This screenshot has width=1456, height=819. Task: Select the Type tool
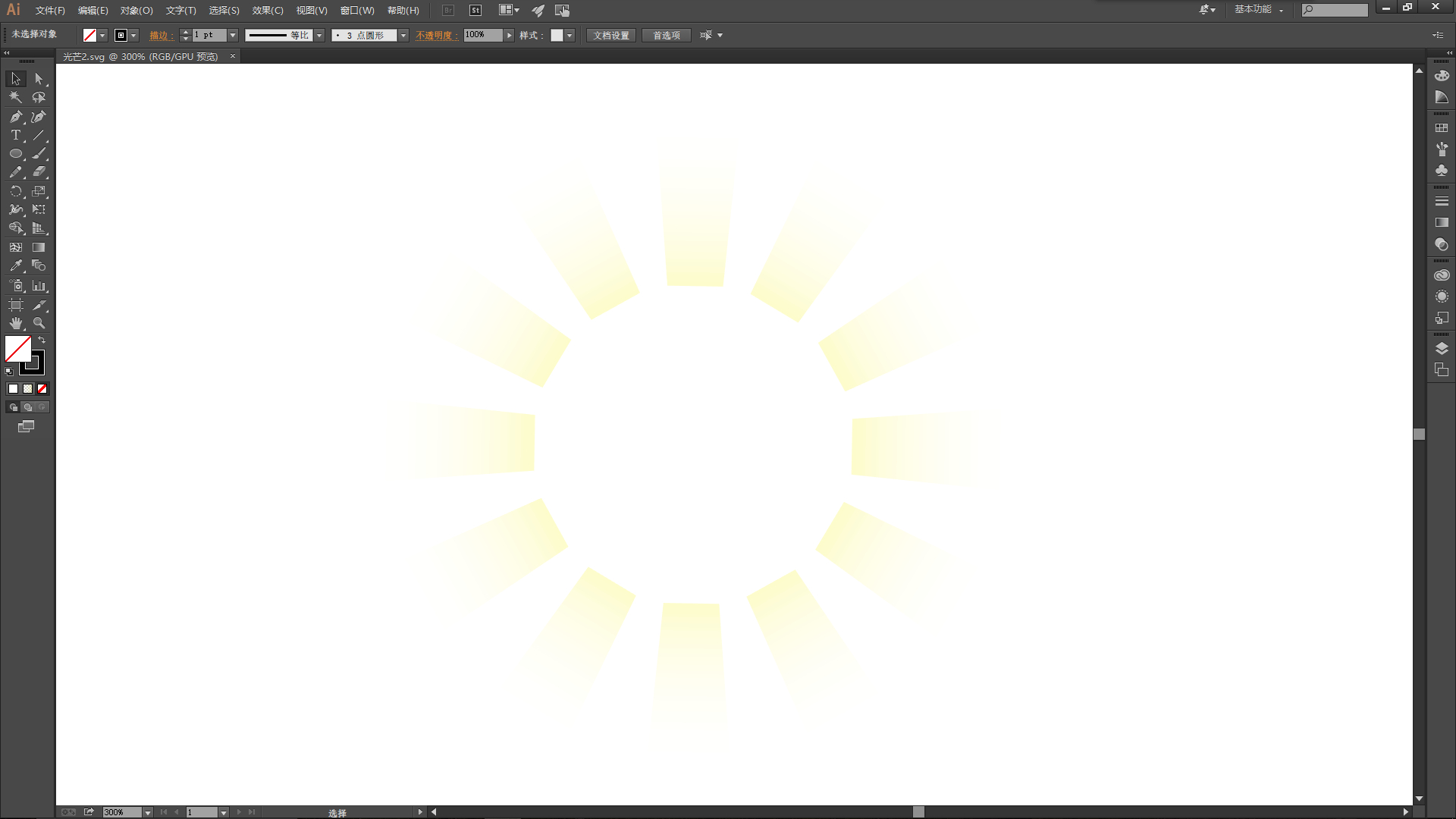(15, 135)
